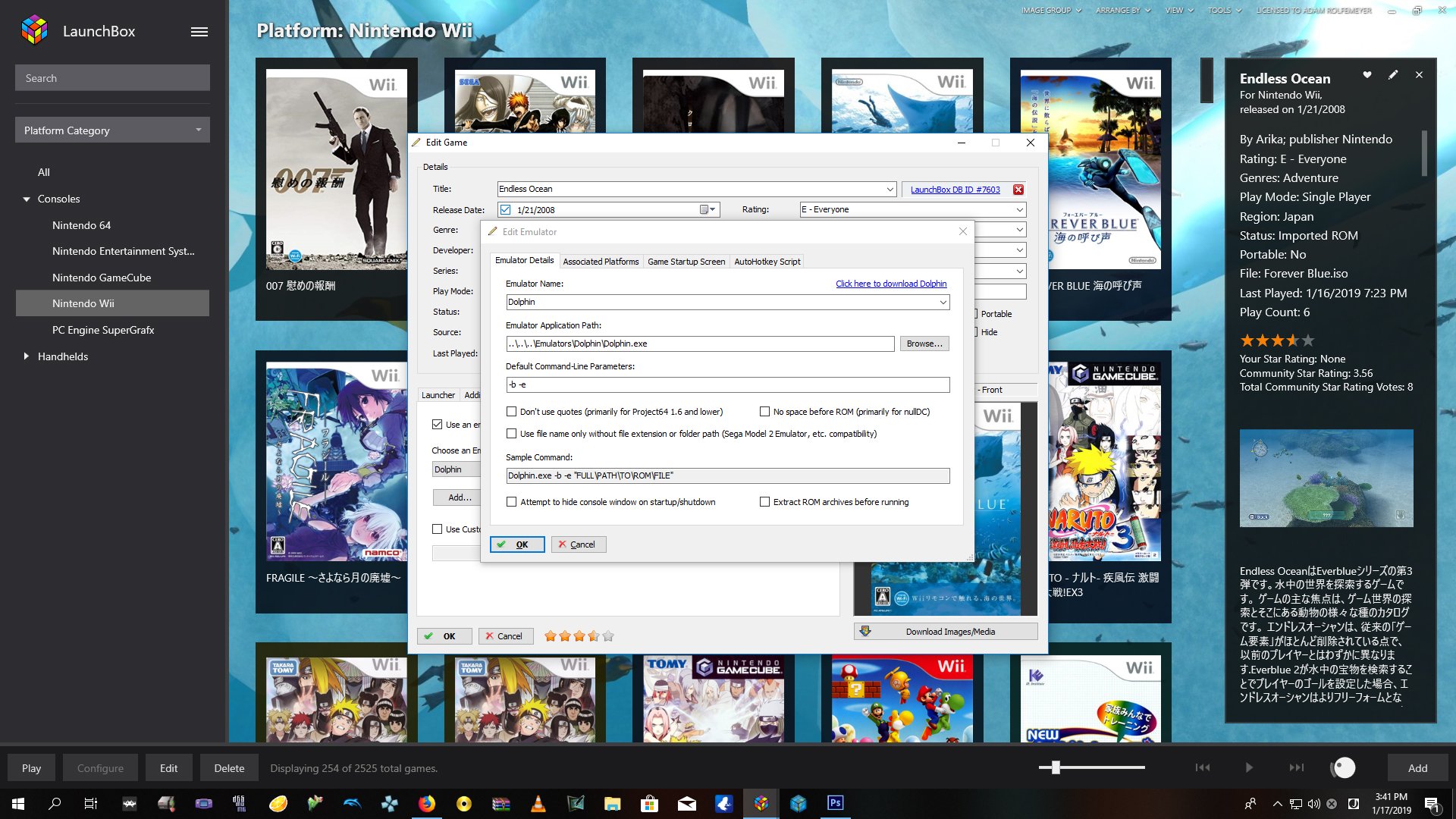Click the volume speaker tray icon
The image size is (1456, 819).
1313,804
